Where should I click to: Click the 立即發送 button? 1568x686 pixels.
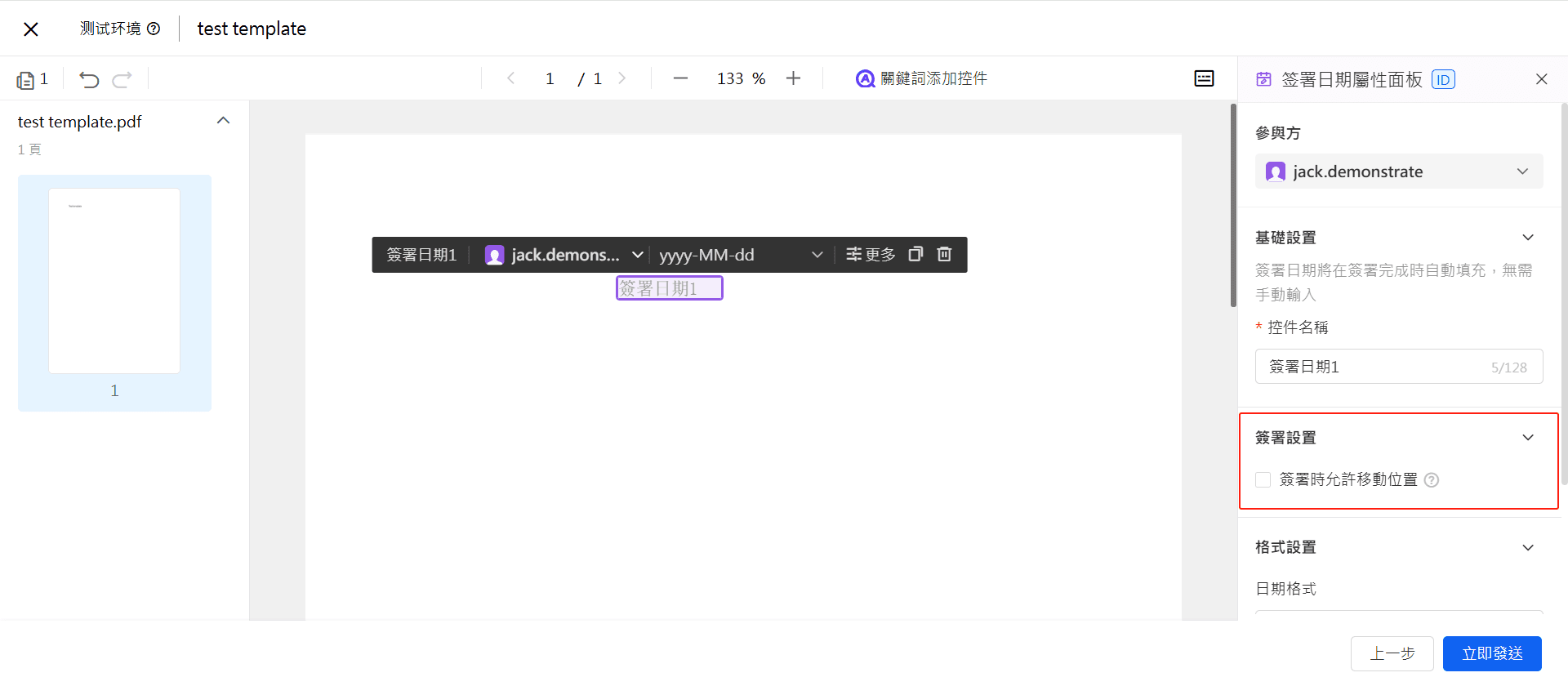coord(1492,653)
